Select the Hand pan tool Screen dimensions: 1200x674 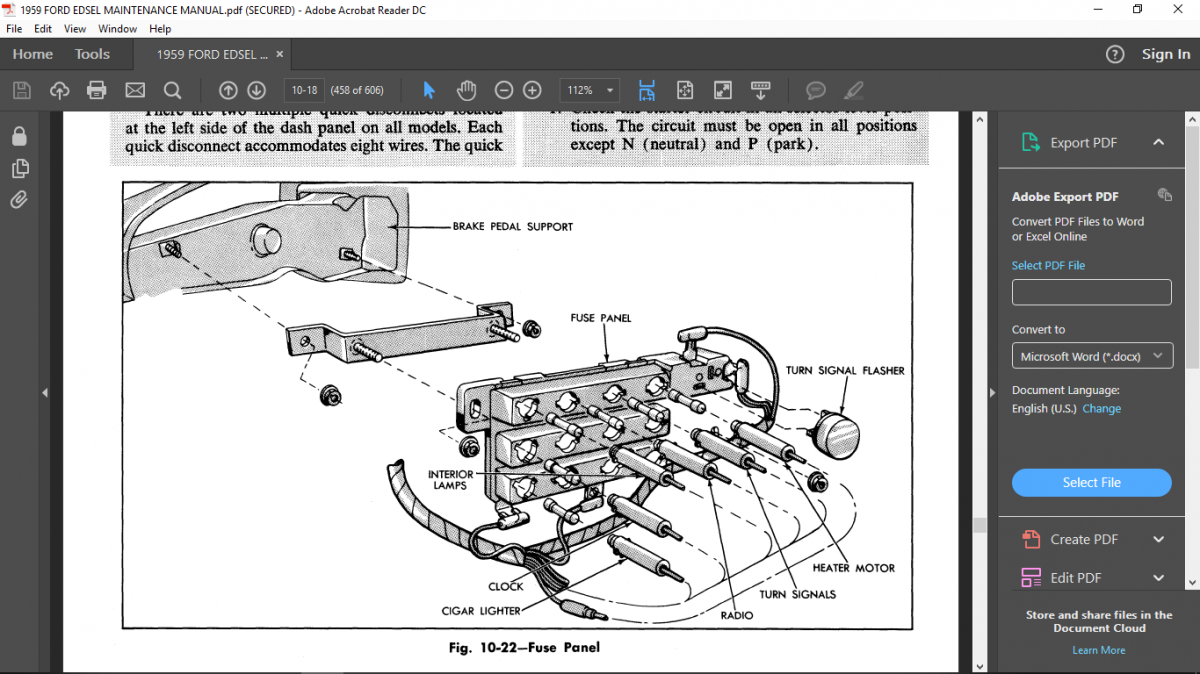(x=466, y=90)
